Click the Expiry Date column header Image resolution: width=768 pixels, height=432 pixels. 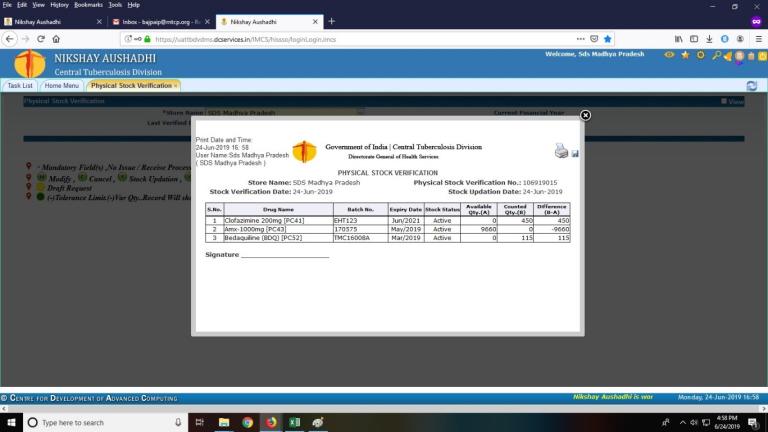(406, 210)
